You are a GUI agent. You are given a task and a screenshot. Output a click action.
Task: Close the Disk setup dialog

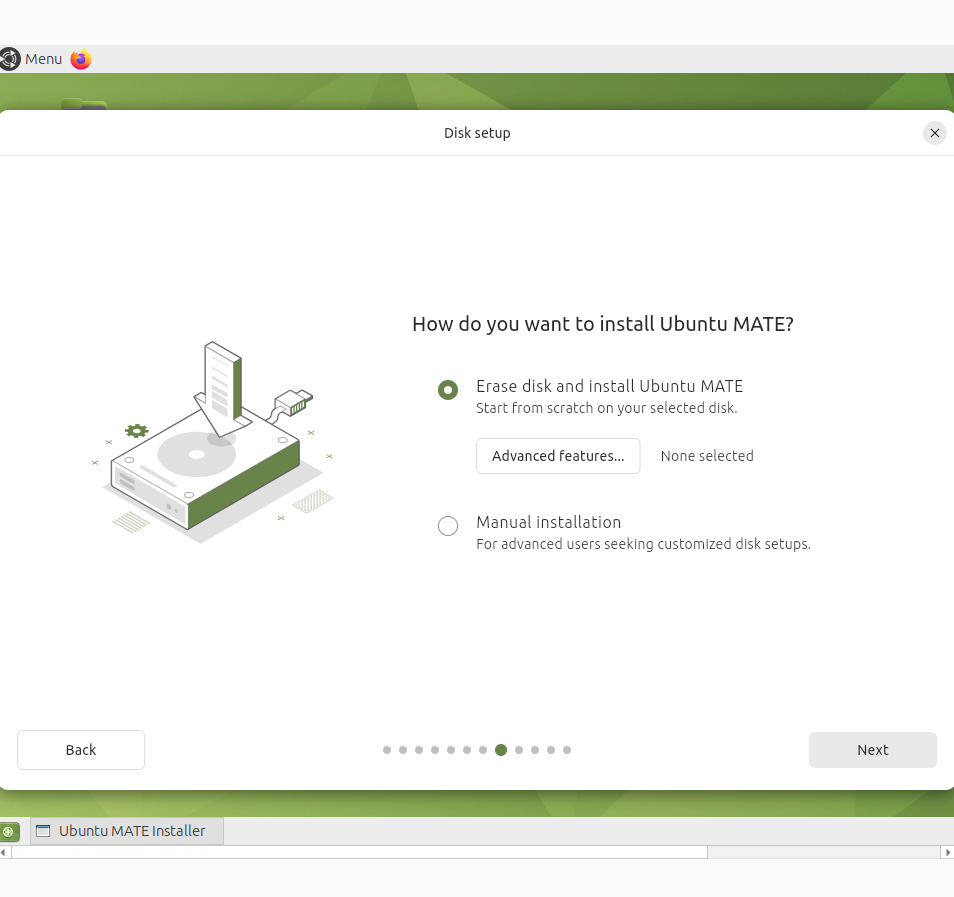click(x=935, y=133)
